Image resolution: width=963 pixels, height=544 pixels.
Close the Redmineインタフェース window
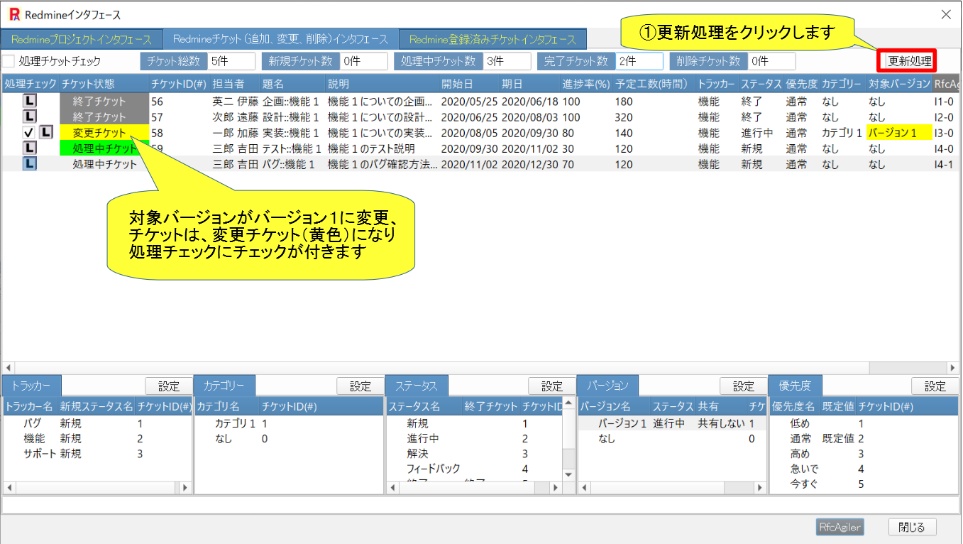(x=946, y=14)
